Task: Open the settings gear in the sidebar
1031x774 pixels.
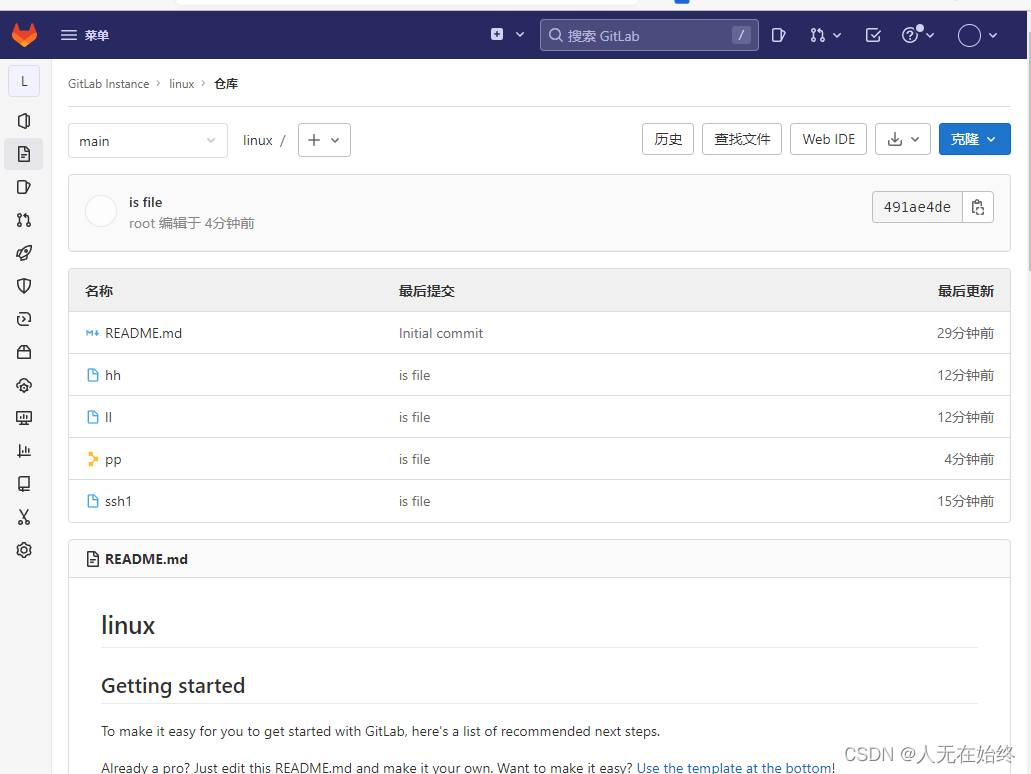Action: [24, 550]
